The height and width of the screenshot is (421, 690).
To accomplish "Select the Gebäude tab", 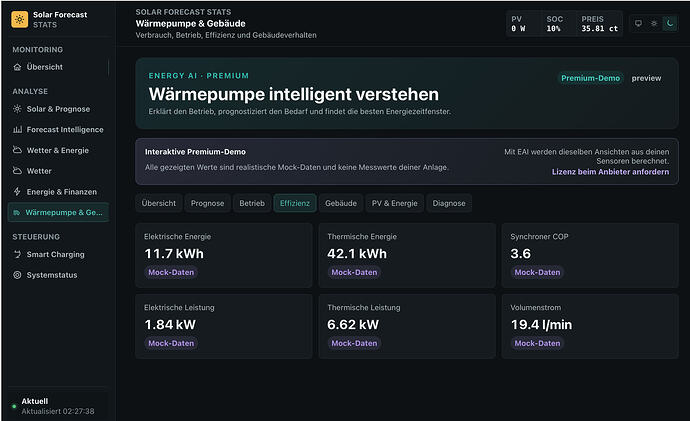I will [x=341, y=203].
